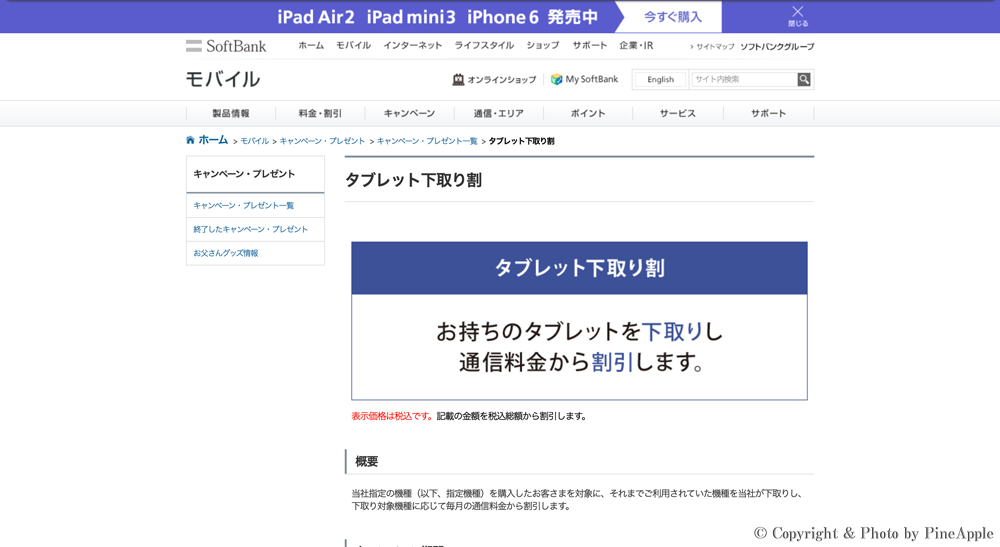Open 終了したキャンペーン・プレゼント sidebar link
Image resolution: width=1000 pixels, height=547 pixels.
(251, 230)
